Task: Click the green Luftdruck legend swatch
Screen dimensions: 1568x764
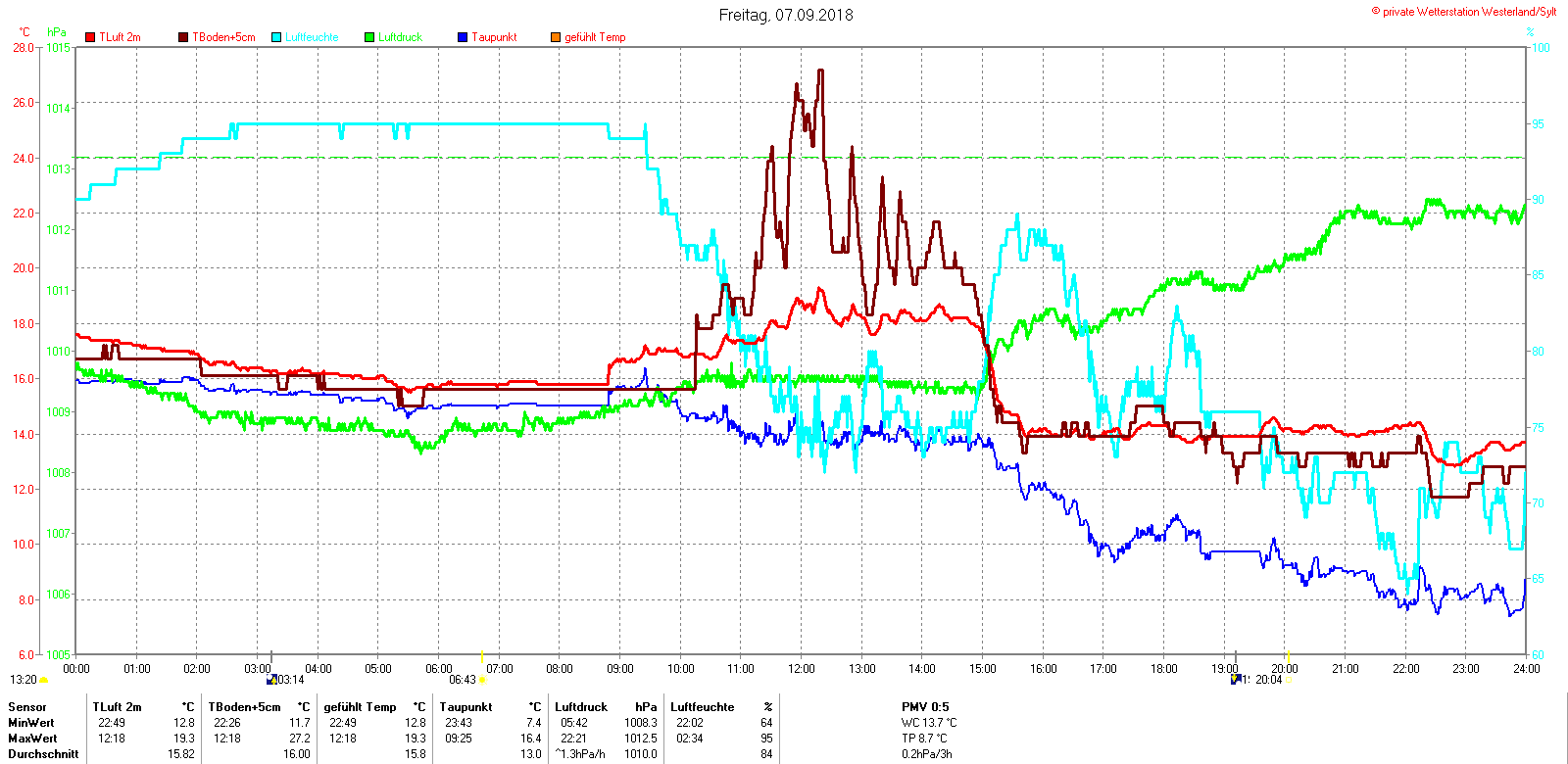Action: tap(369, 37)
